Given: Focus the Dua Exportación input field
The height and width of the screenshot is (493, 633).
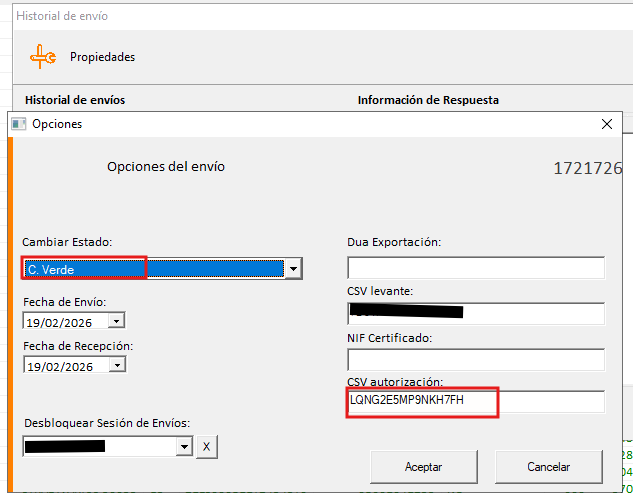Looking at the screenshot, I should pyautogui.click(x=476, y=268).
